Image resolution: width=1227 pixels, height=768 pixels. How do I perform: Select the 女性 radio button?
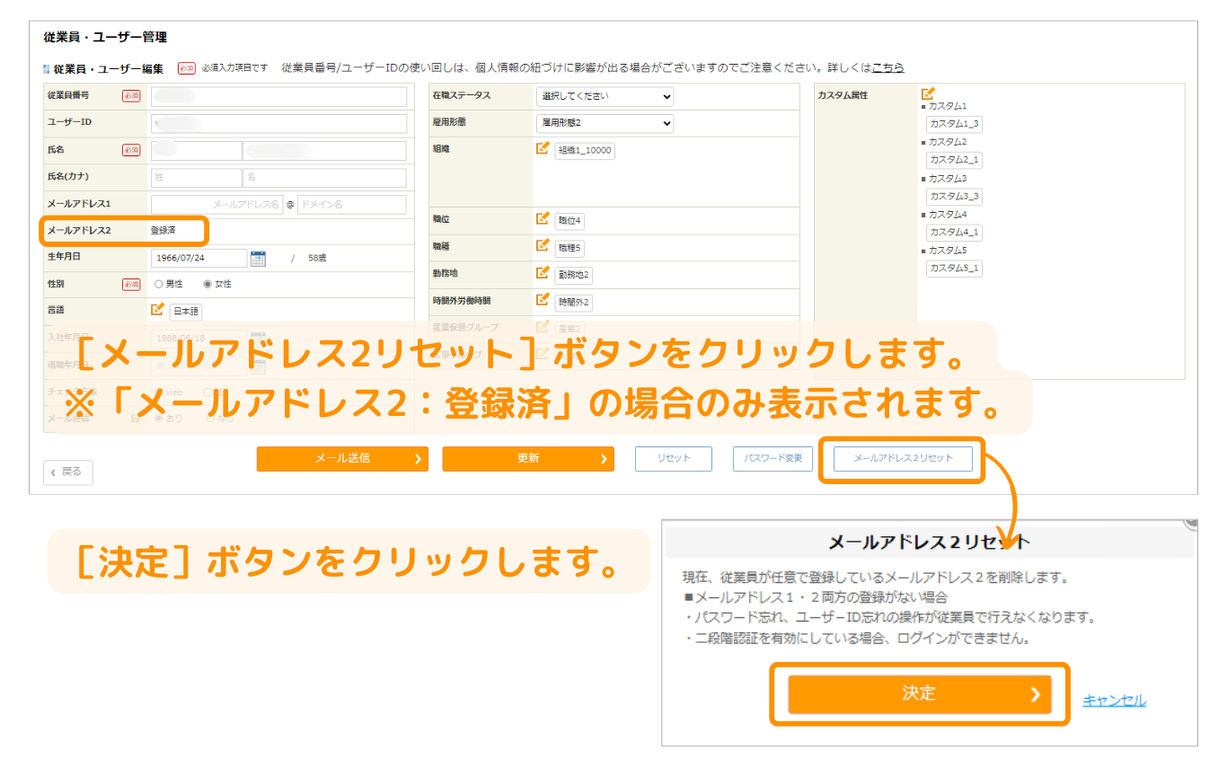coord(208,284)
